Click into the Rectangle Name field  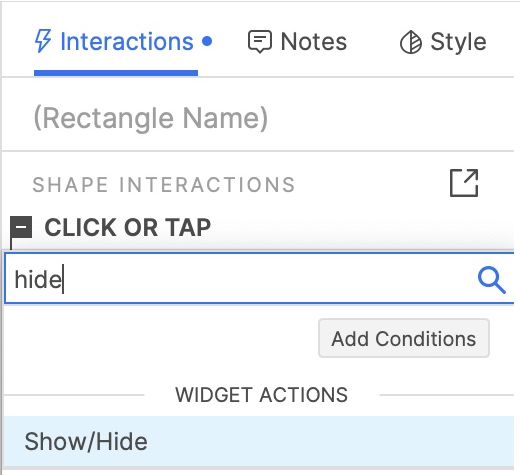tap(257, 118)
